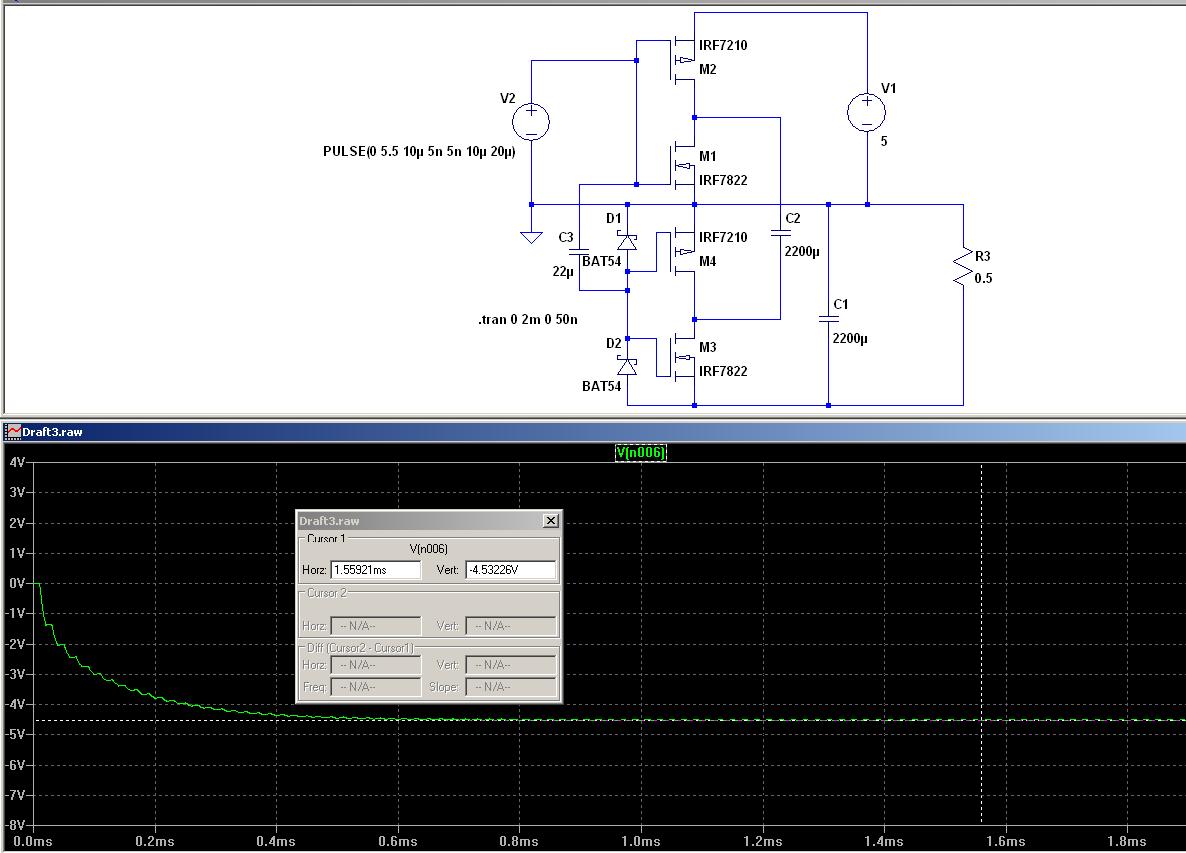The height and width of the screenshot is (853, 1186).
Task: Select the V1 voltage source symbol
Action: (x=866, y=112)
